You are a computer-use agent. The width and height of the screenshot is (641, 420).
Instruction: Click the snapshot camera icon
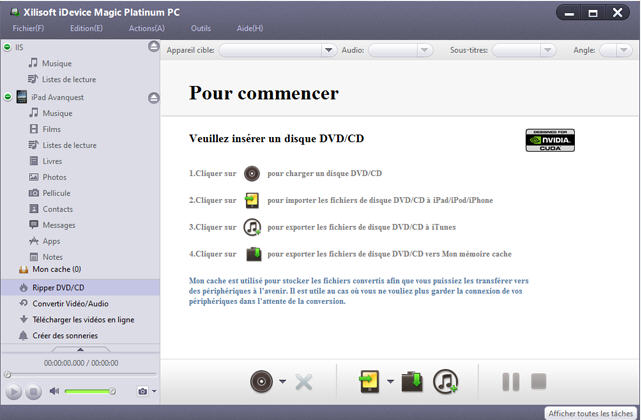pos(142,391)
